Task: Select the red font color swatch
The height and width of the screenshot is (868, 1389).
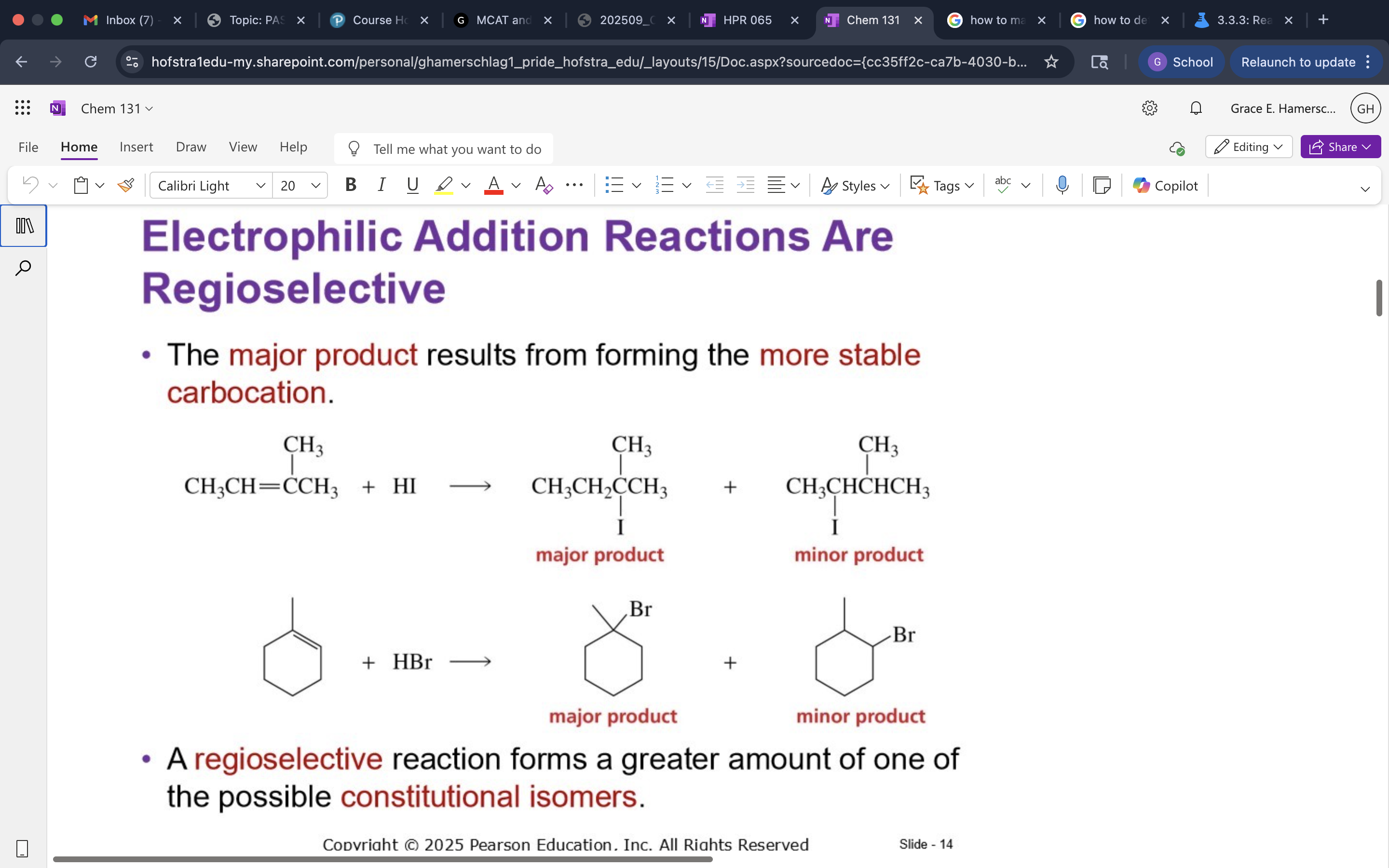Action: click(x=492, y=185)
